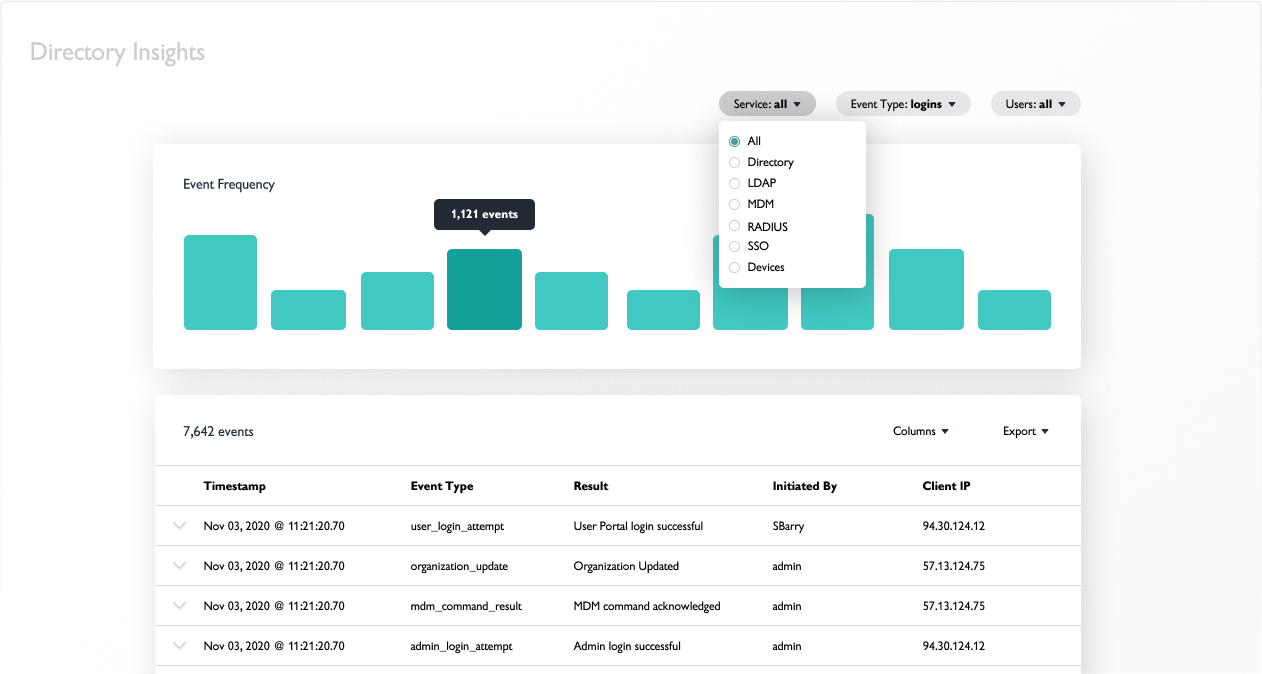This screenshot has width=1262, height=674.
Task: Open the Columns menu
Action: coord(920,432)
